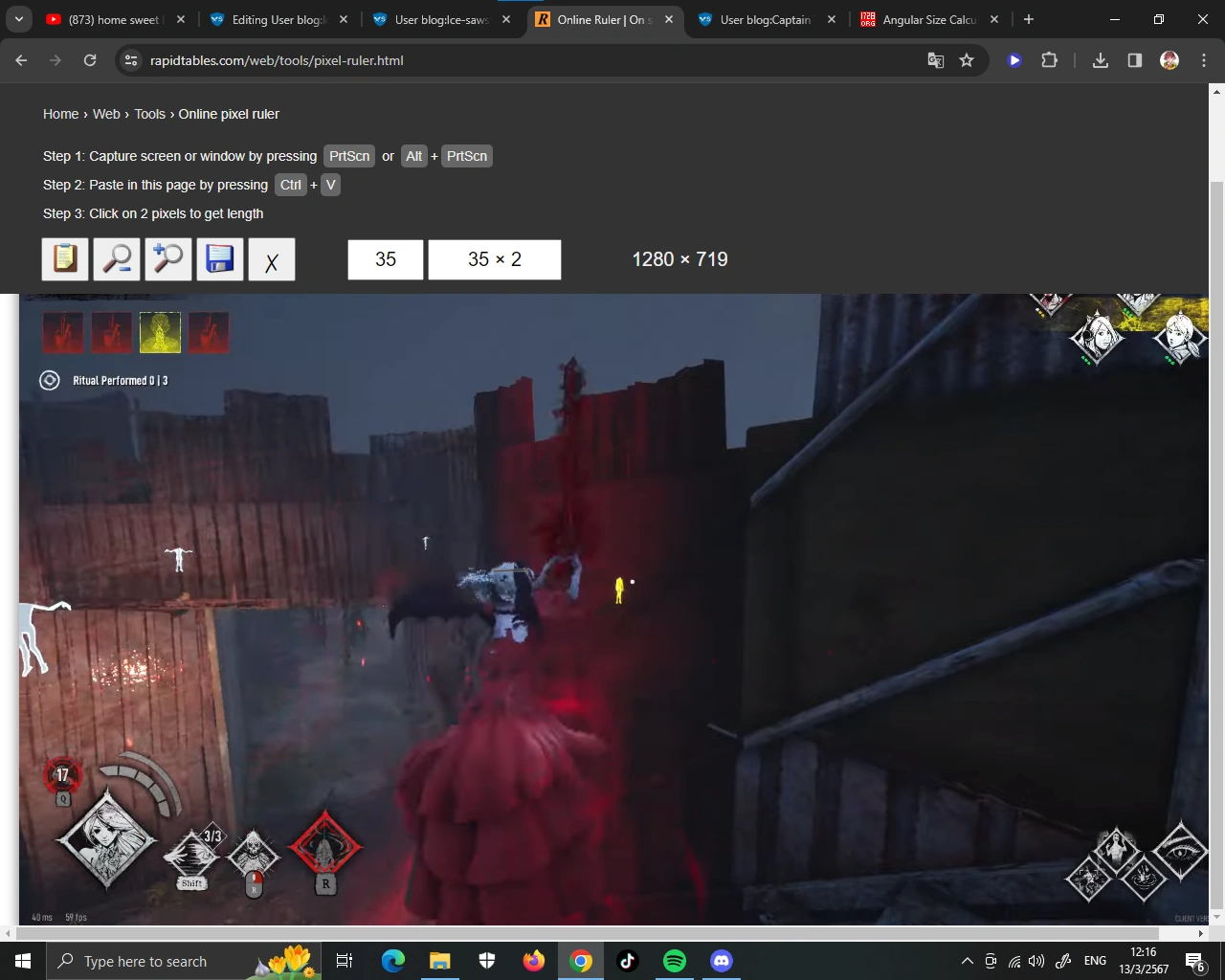The height and width of the screenshot is (980, 1225).
Task: Launch Microsoft Edge from the taskbar
Action: tap(392, 961)
